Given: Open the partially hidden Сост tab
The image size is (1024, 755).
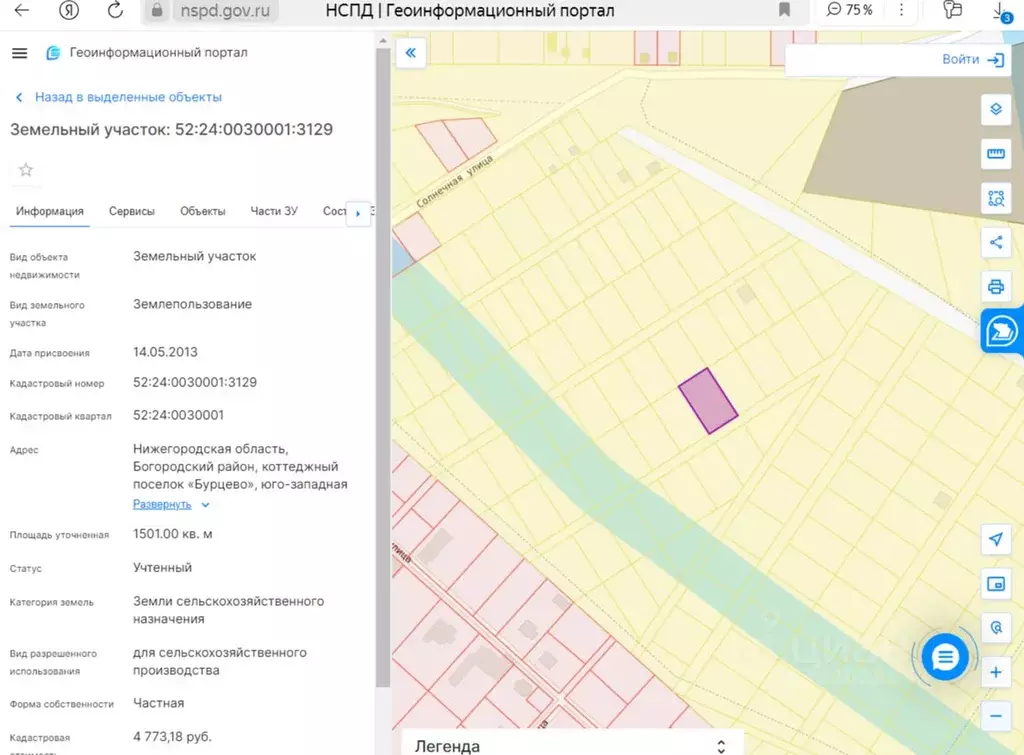Looking at the screenshot, I should coord(334,212).
